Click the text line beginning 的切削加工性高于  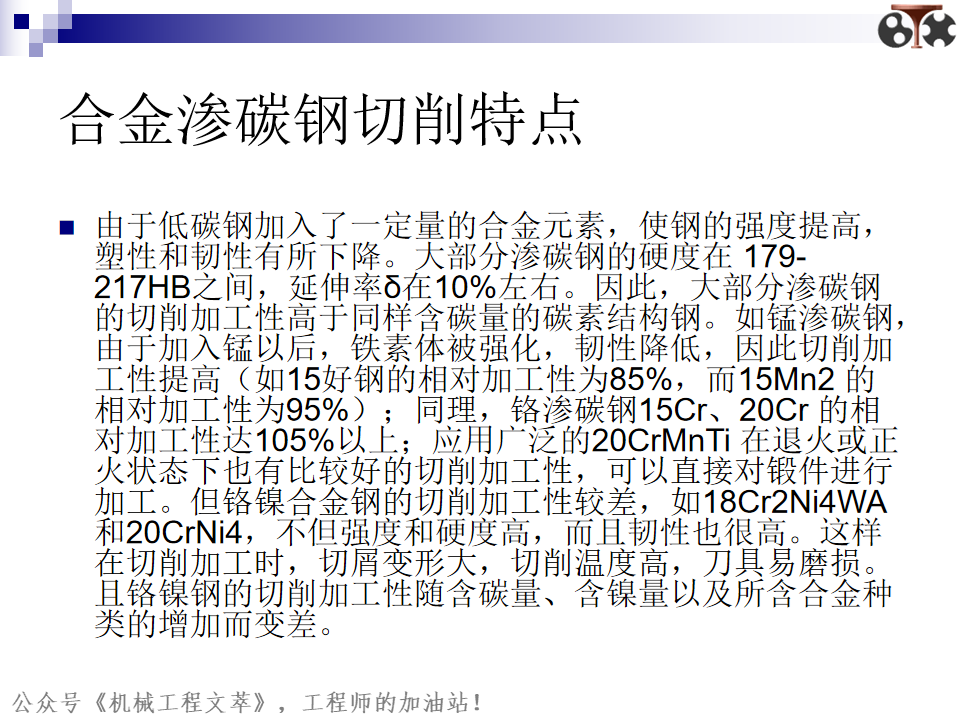coord(501,318)
